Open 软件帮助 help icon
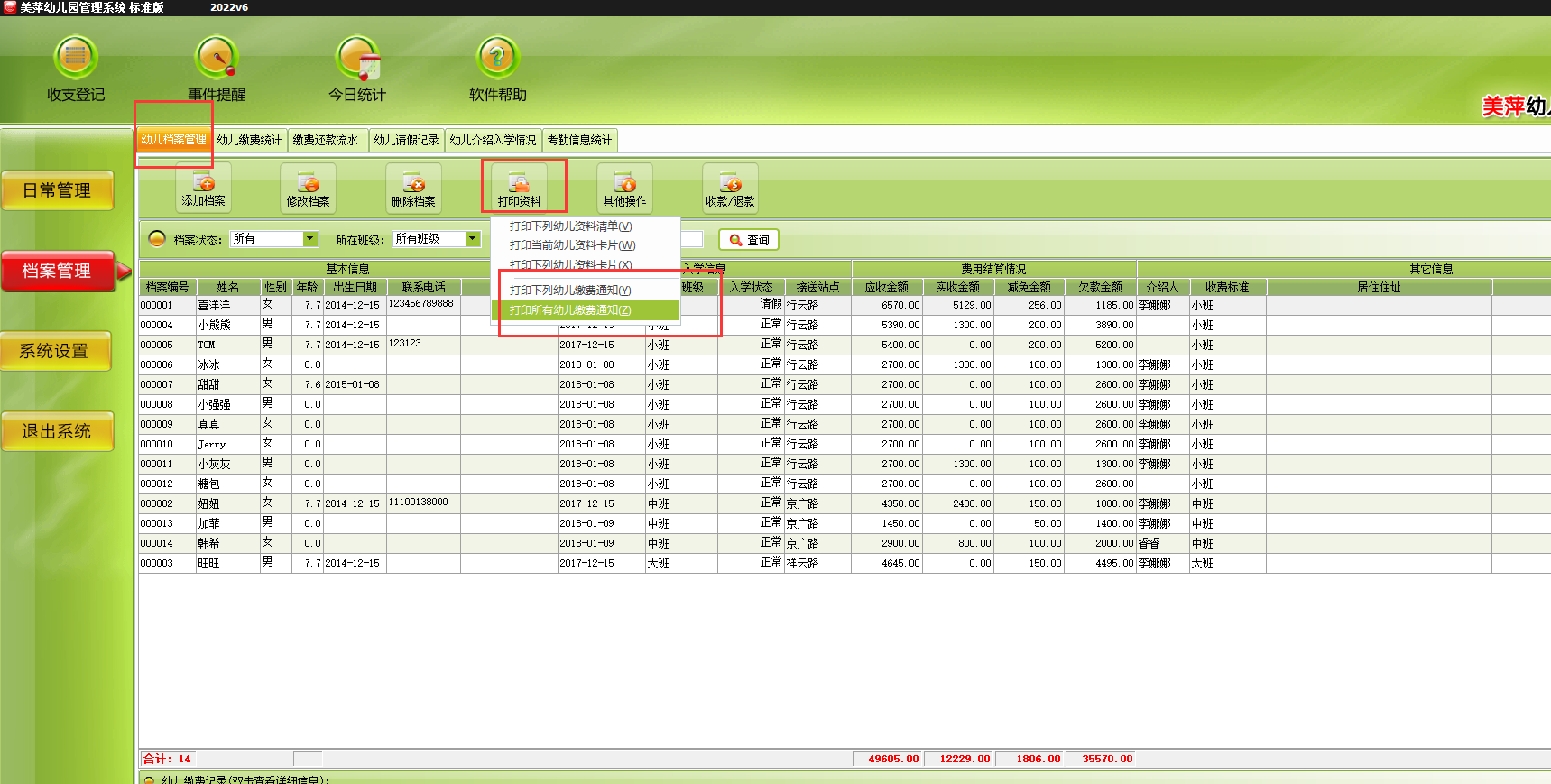The width and height of the screenshot is (1551, 784). click(497, 59)
